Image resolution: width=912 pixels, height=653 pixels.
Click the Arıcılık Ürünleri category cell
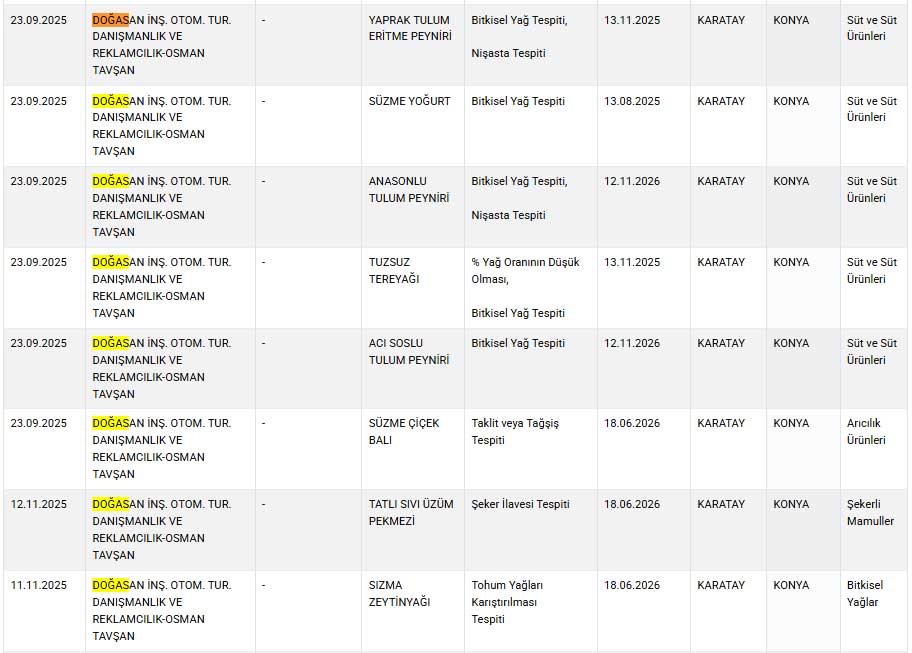click(x=866, y=432)
